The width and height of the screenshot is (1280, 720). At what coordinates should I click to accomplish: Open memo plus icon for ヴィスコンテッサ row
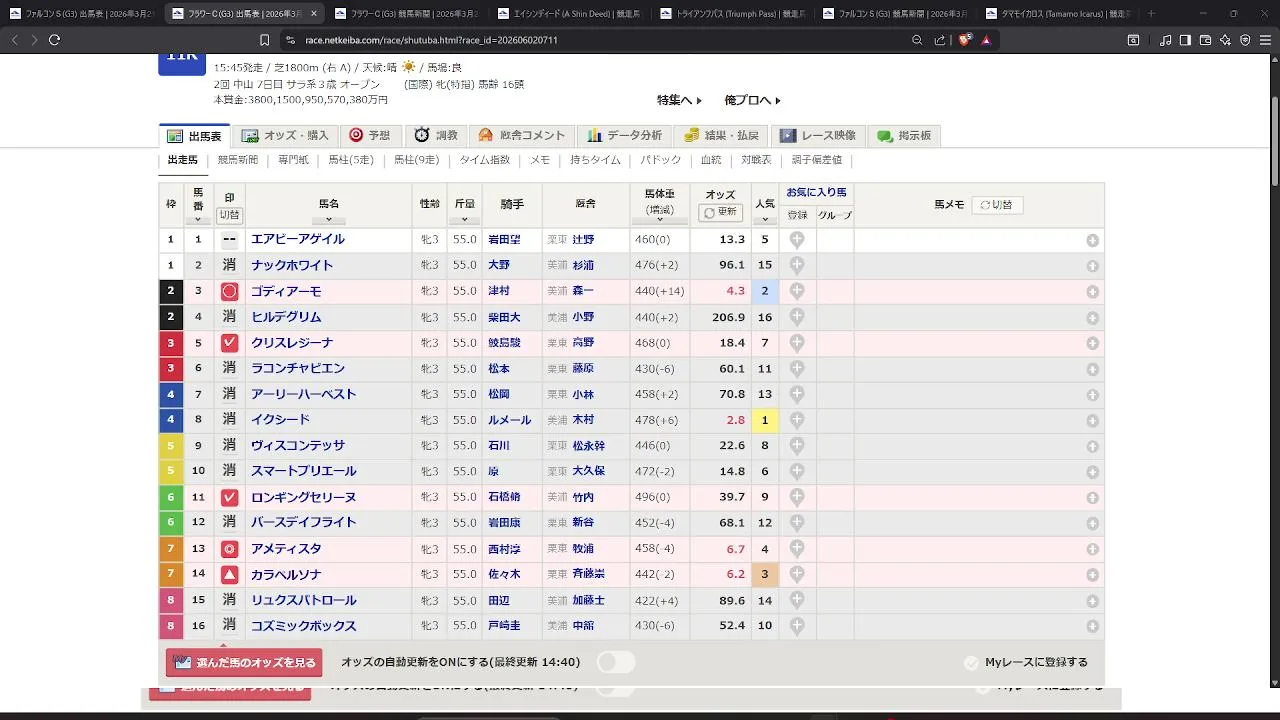point(1093,446)
